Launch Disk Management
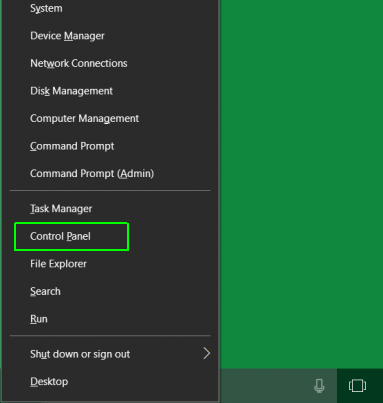The width and height of the screenshot is (383, 403). point(110,91)
